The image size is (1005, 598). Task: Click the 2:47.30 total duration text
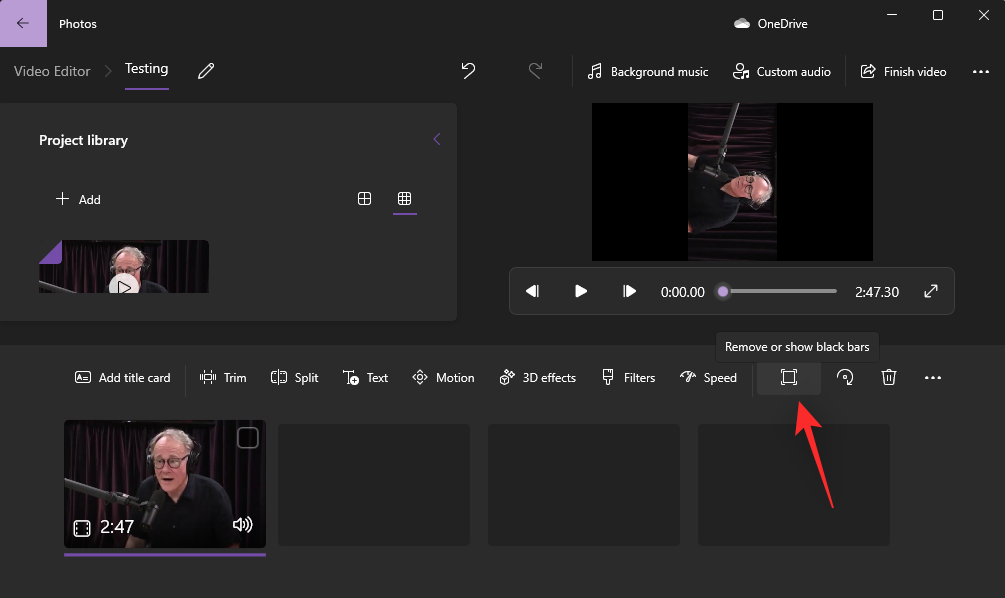coord(877,292)
